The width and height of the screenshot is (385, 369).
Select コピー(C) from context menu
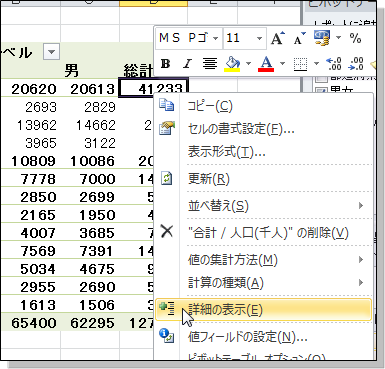pos(264,106)
